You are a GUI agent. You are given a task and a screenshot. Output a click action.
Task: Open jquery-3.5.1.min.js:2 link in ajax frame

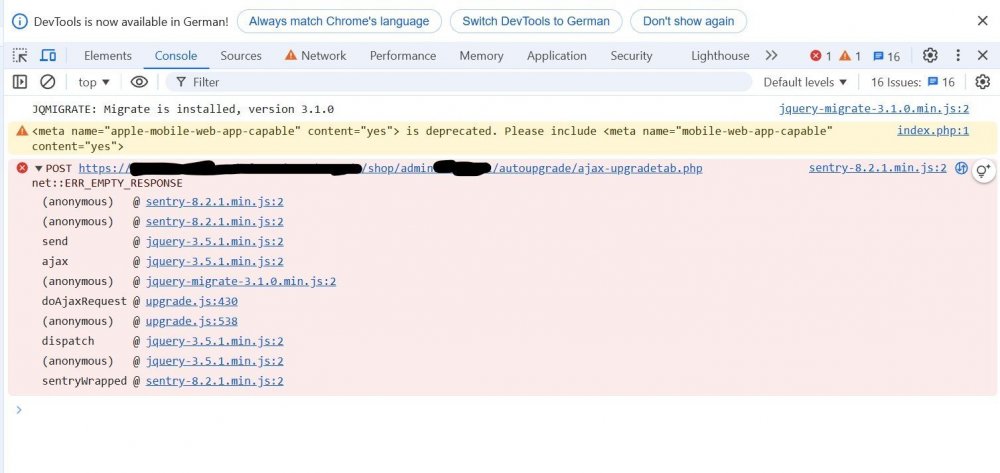[214, 261]
